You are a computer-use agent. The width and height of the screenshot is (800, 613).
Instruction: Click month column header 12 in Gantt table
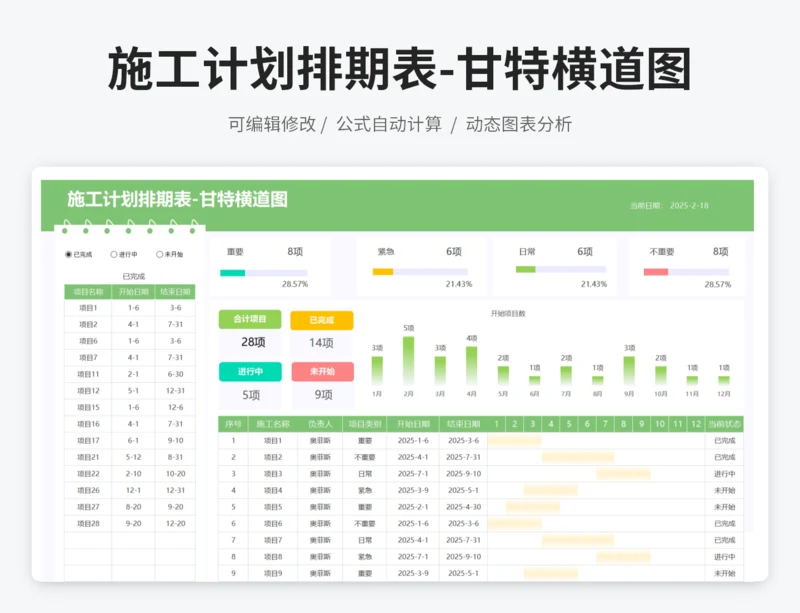click(696, 424)
